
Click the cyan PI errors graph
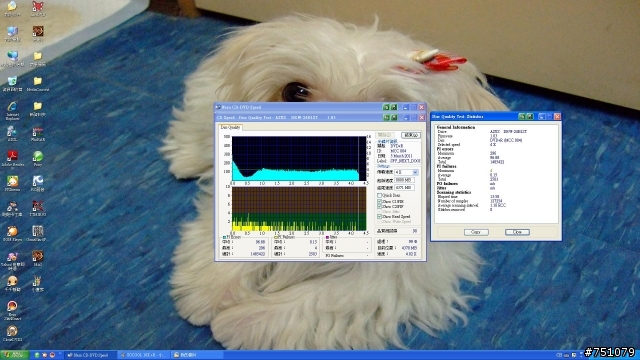(x=299, y=158)
